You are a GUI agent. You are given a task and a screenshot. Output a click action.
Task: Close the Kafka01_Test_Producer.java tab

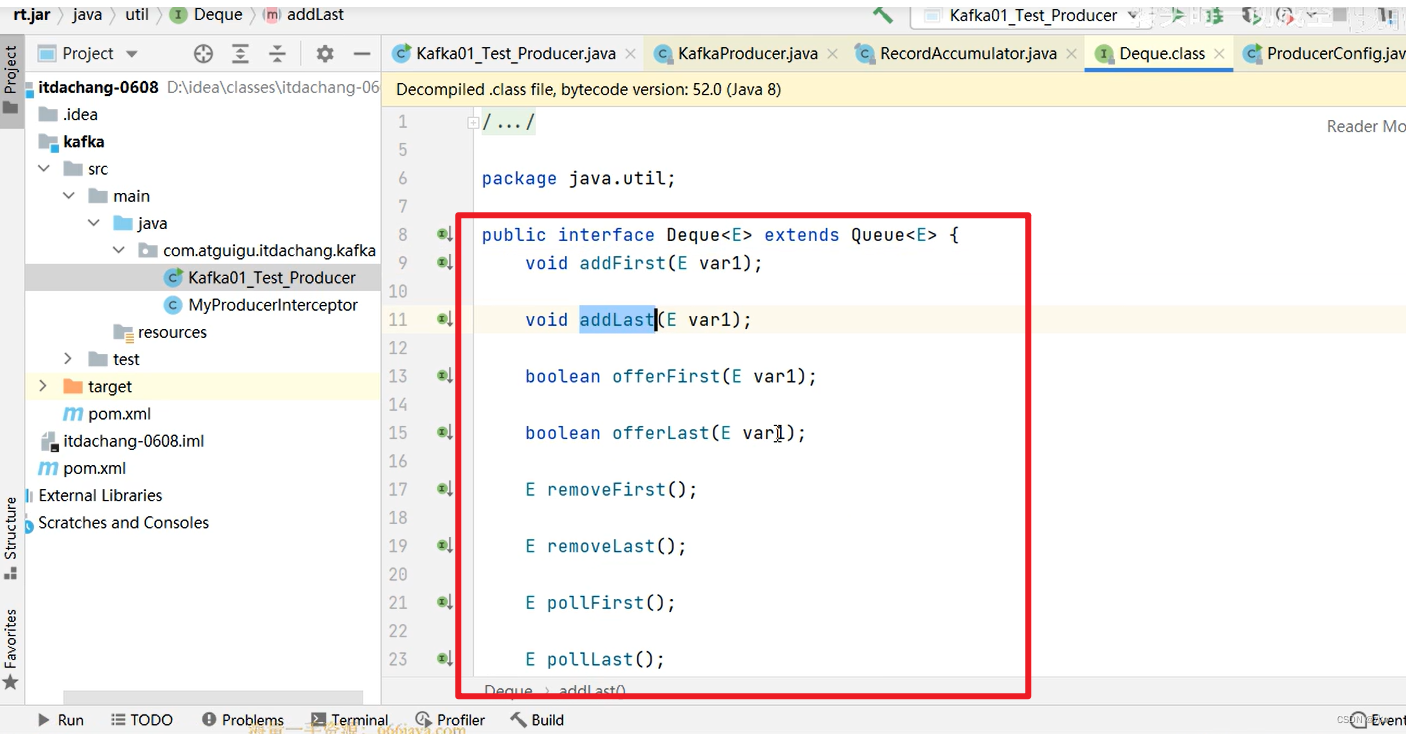(632, 54)
